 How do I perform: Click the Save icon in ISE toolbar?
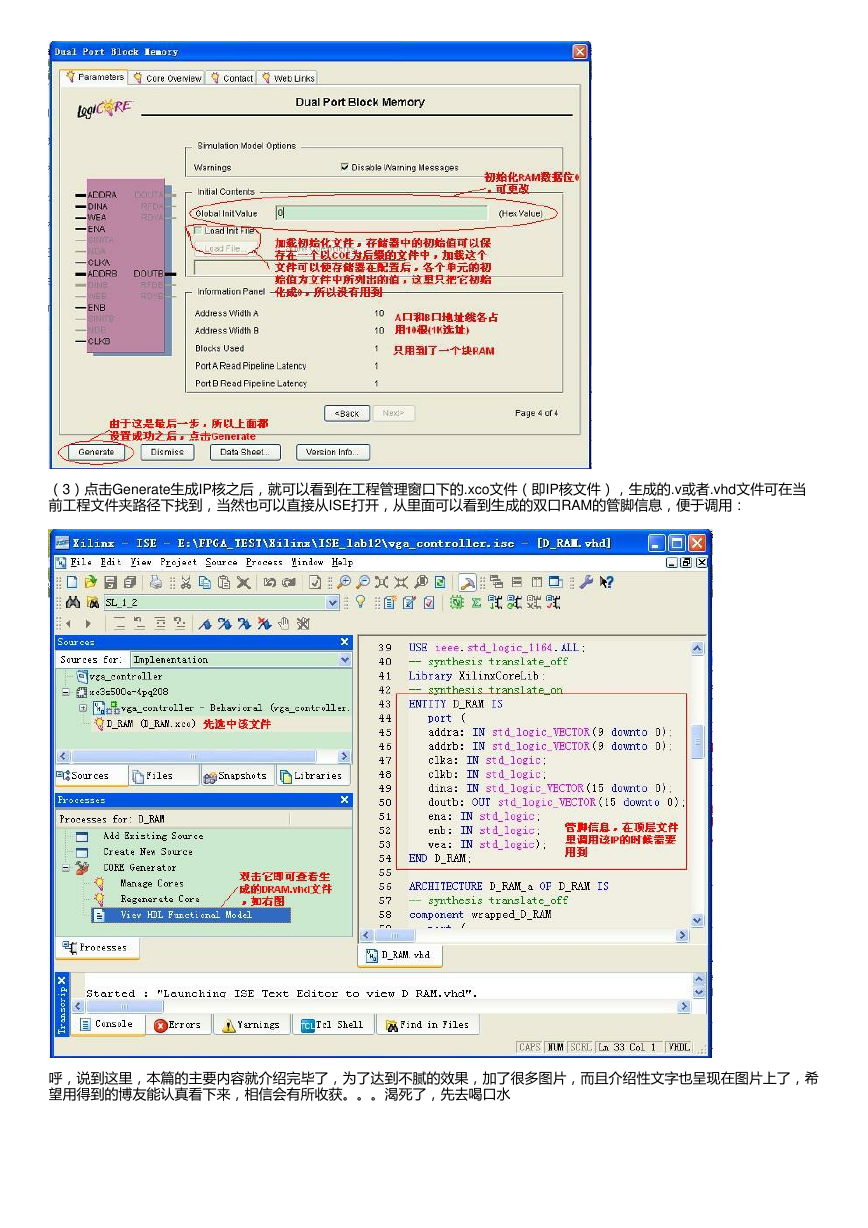[109, 582]
